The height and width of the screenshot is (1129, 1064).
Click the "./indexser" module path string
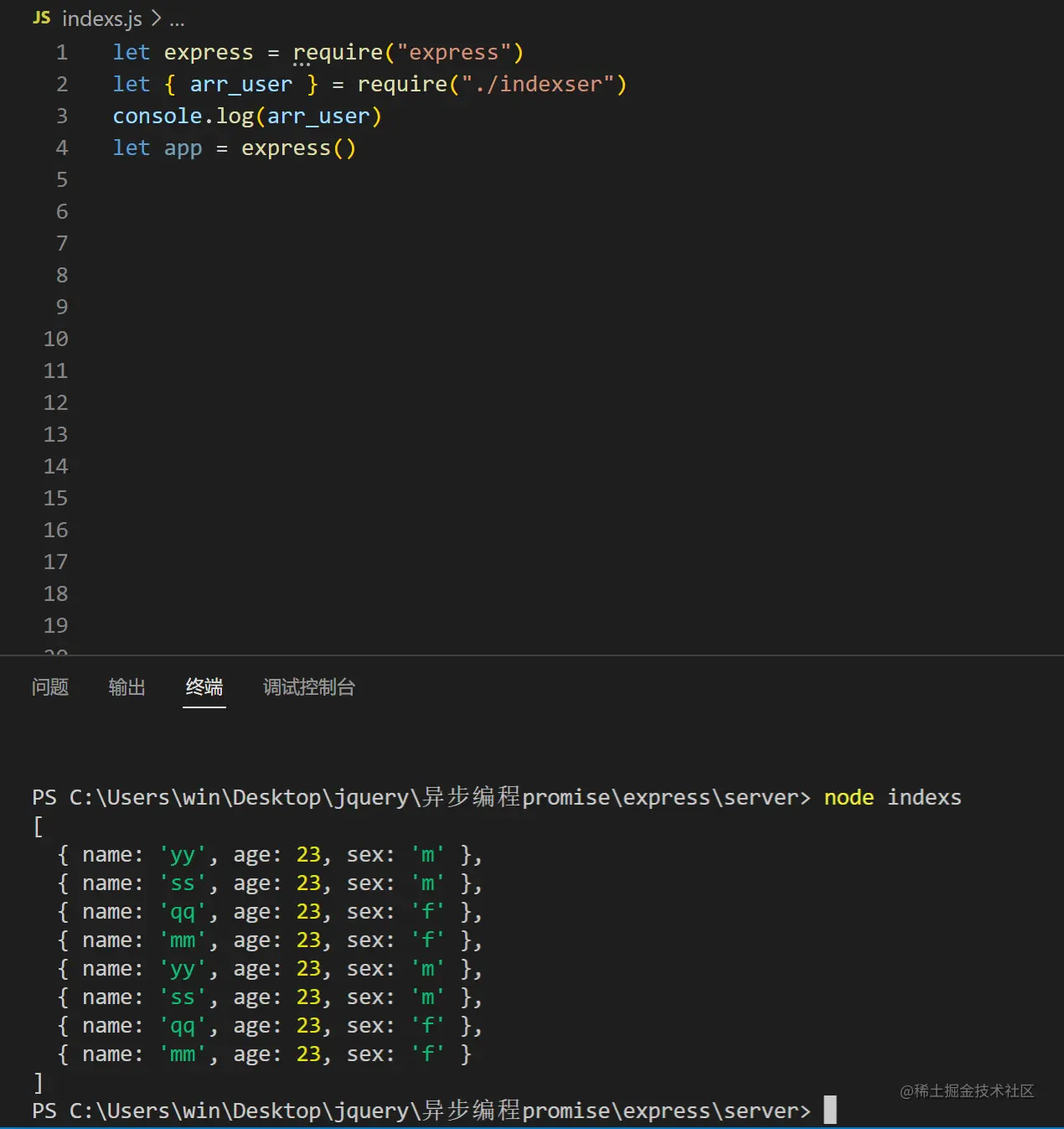click(538, 85)
